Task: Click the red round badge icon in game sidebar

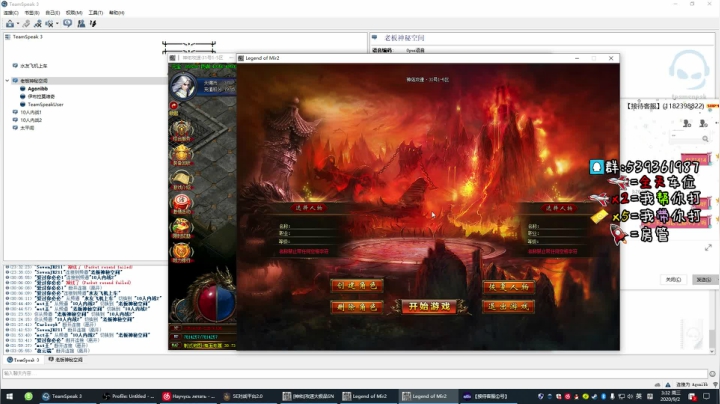Action: 182,203
